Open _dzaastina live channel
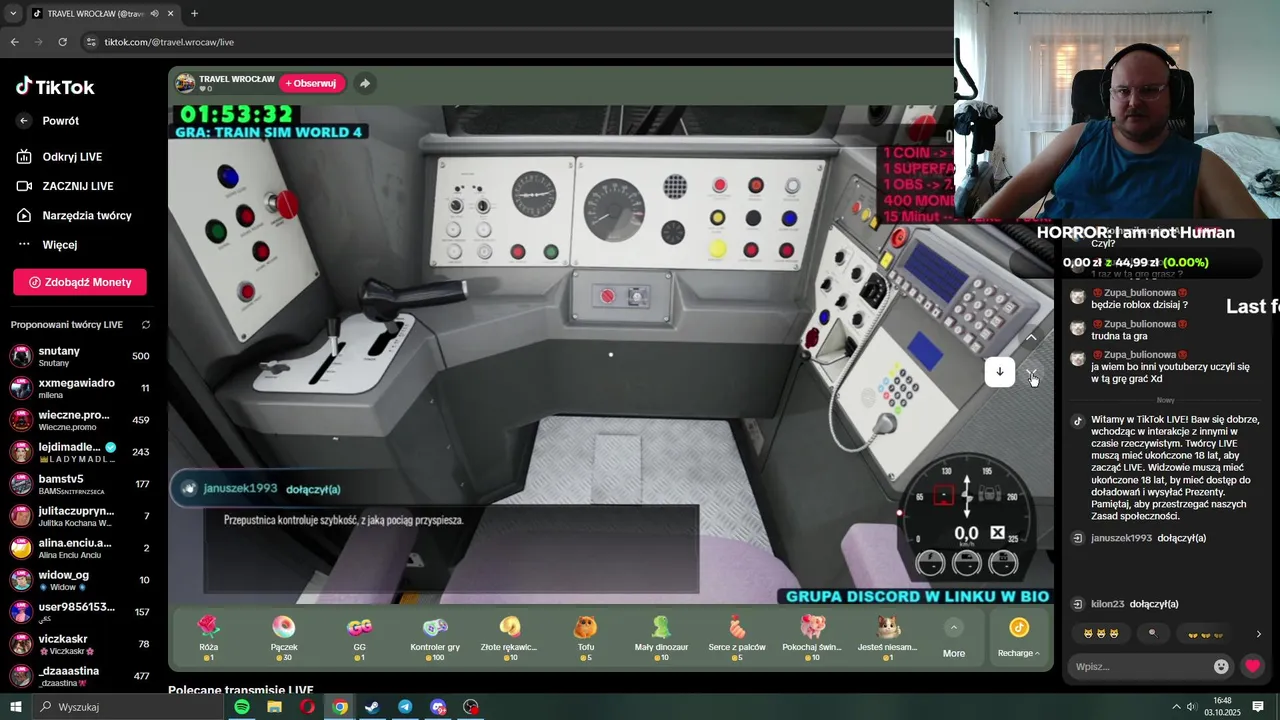This screenshot has height=720, width=1280. pos(80,676)
